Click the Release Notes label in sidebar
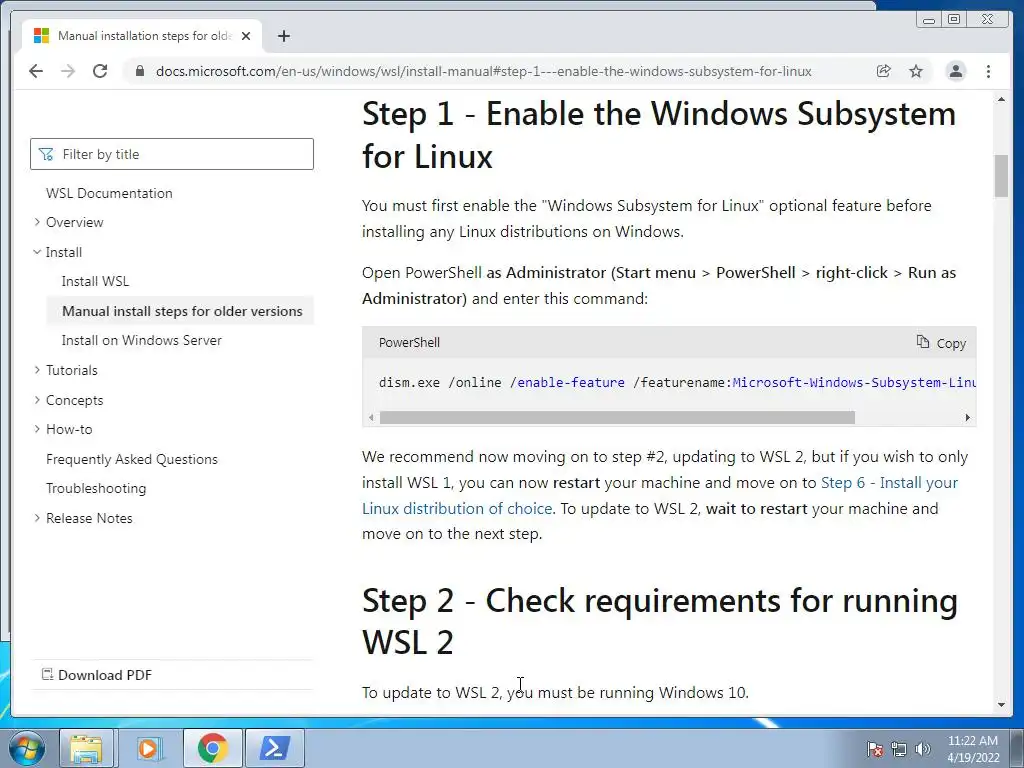Image resolution: width=1024 pixels, height=768 pixels. pyautogui.click(x=89, y=518)
